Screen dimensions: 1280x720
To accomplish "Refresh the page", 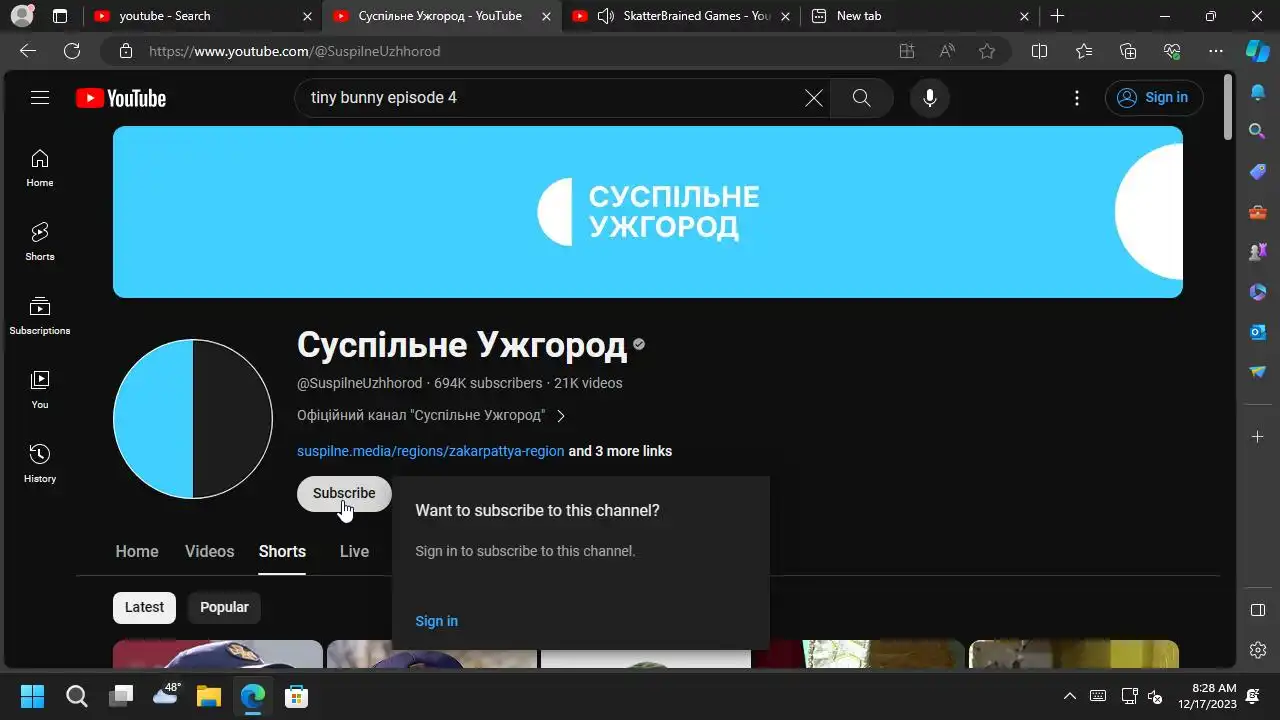I will [x=72, y=51].
